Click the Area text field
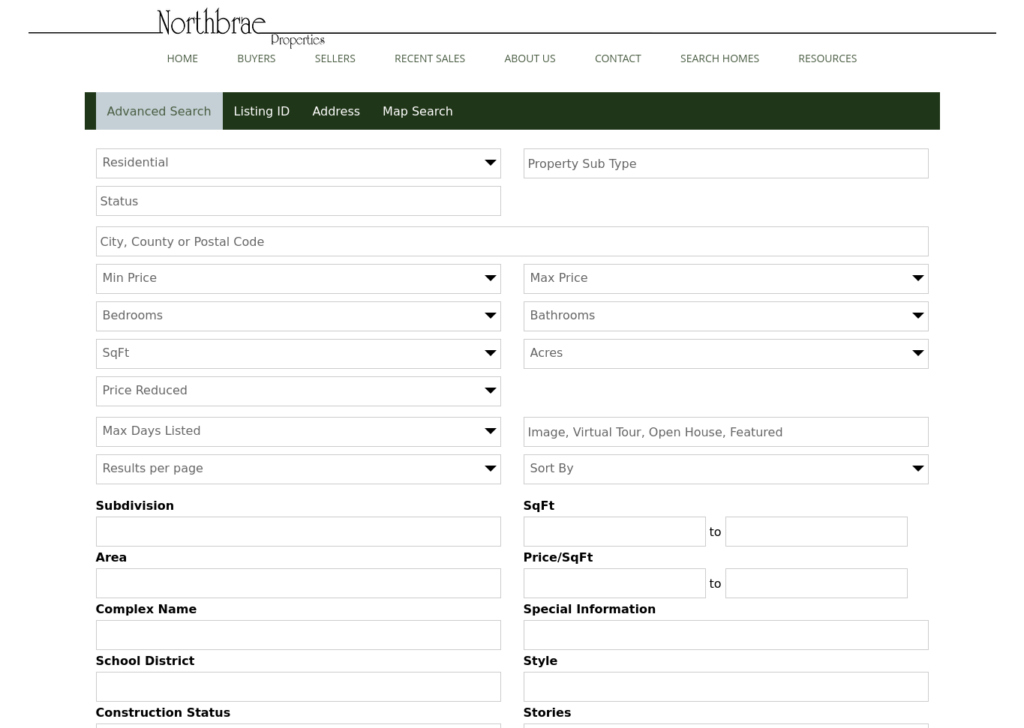Screen dimensions: 1024x728 pos(298,583)
